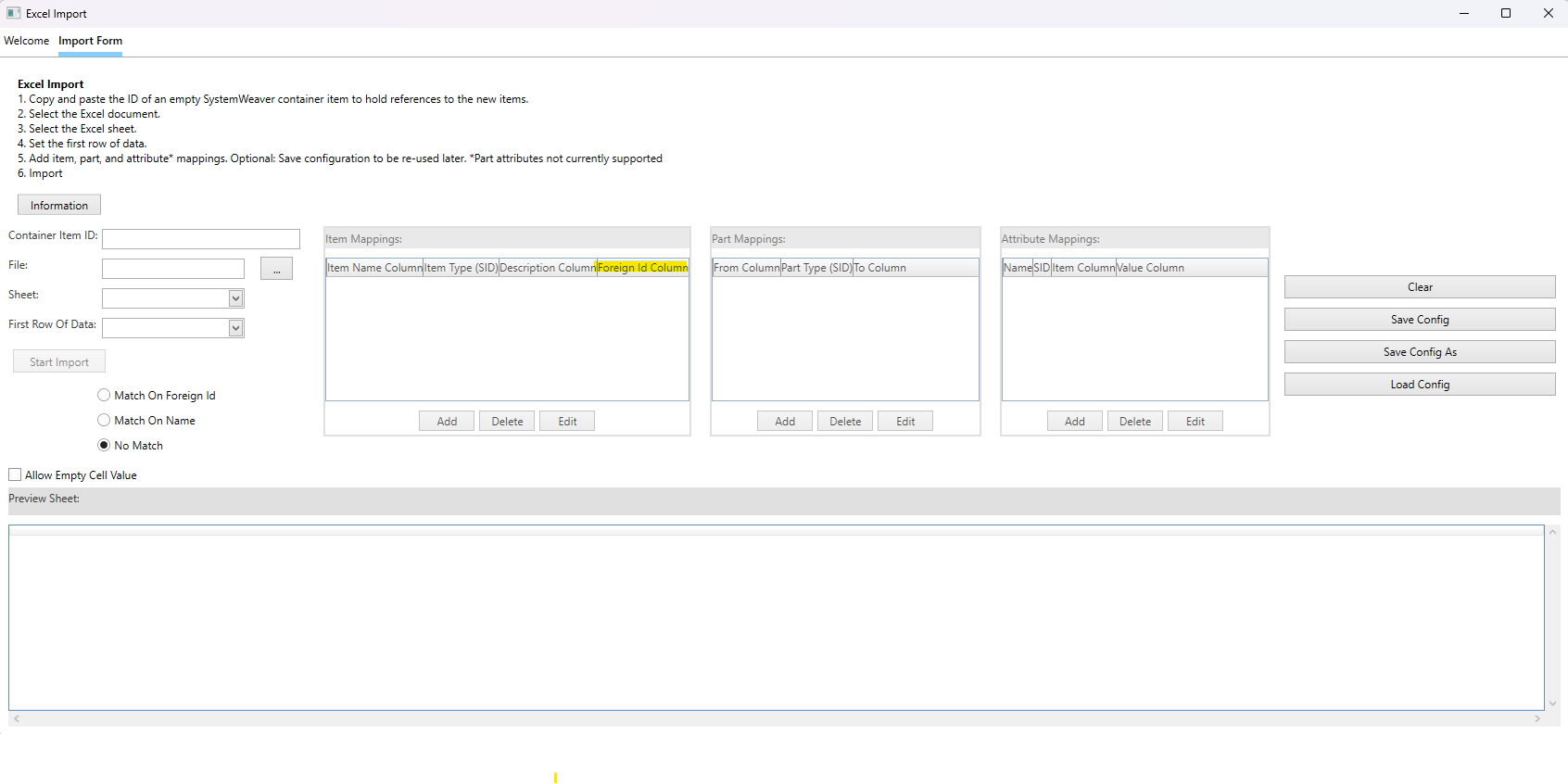Maximize the Excel Import window
The height and width of the screenshot is (784, 1568).
tap(1506, 13)
